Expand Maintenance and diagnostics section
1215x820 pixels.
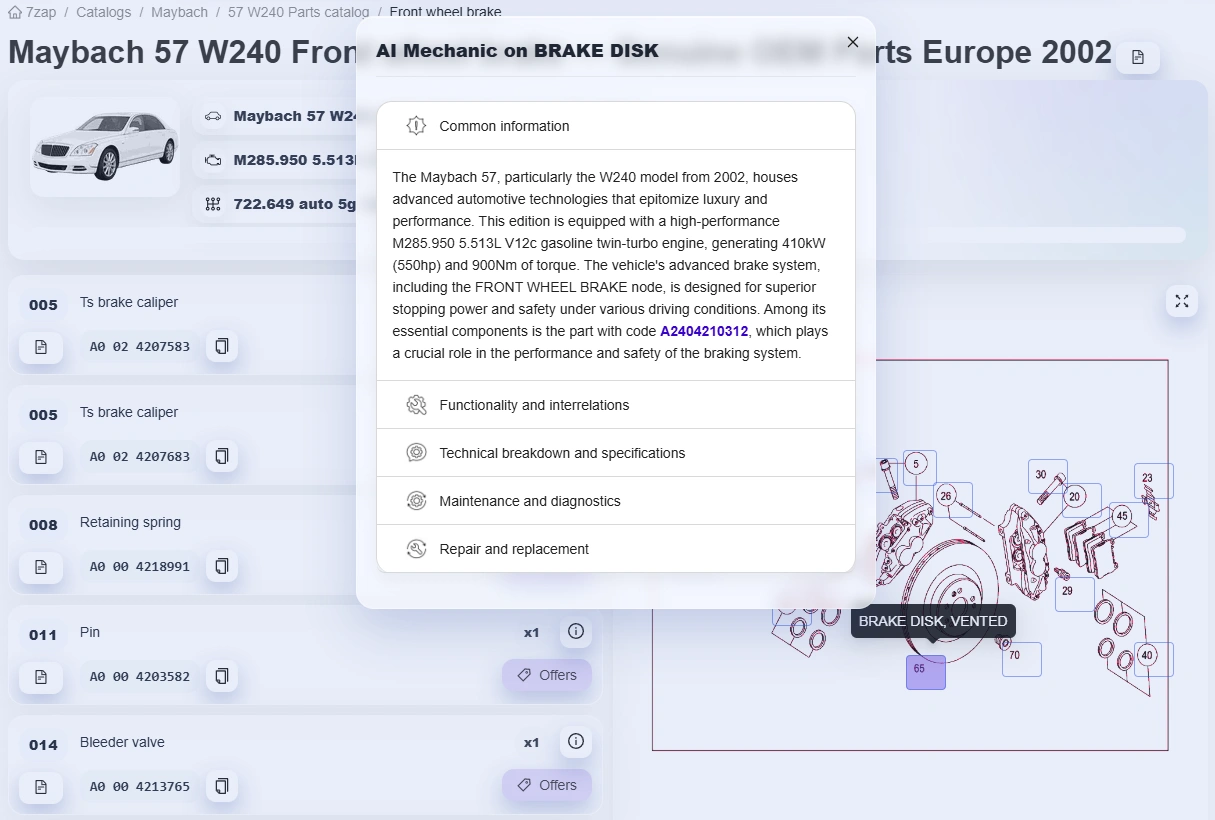point(616,501)
